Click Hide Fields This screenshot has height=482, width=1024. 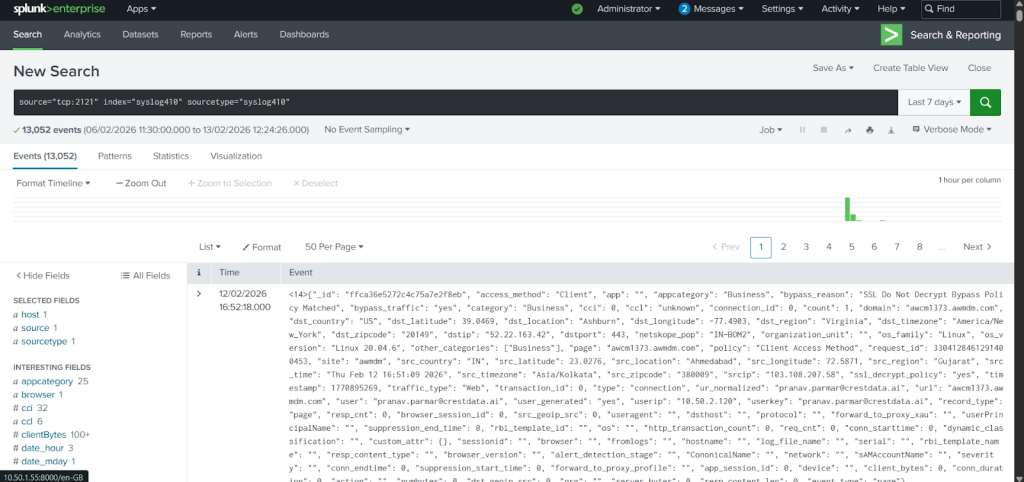(x=42, y=276)
